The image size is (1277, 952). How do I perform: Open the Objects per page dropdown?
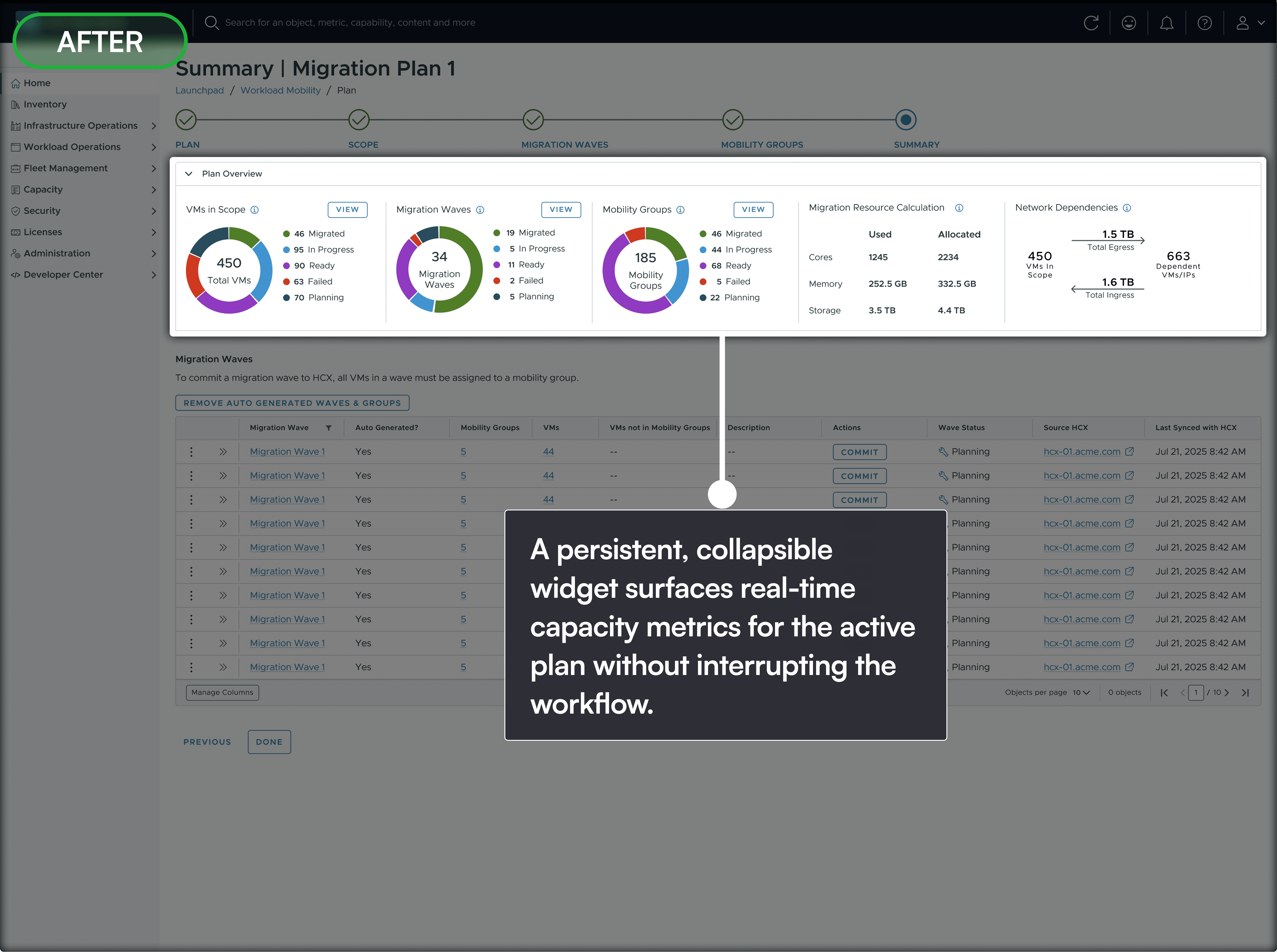point(1081,693)
